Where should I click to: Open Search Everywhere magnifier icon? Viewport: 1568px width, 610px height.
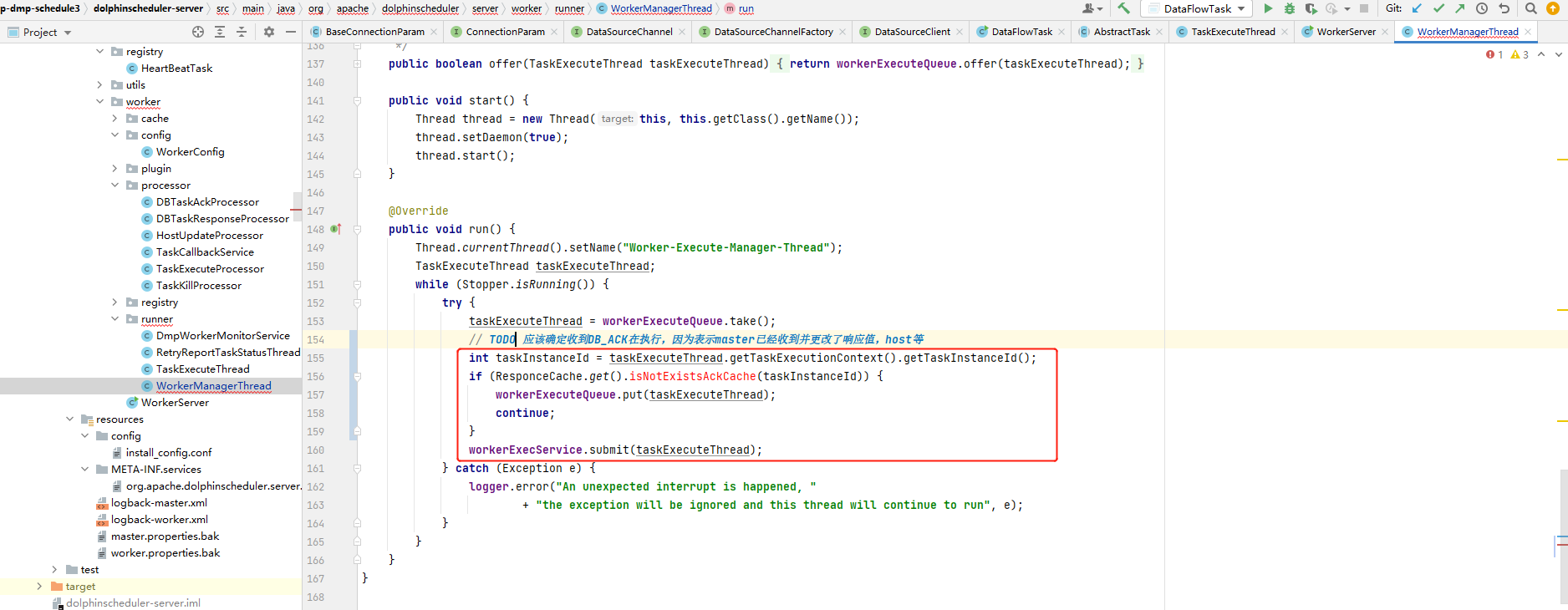[1531, 8]
